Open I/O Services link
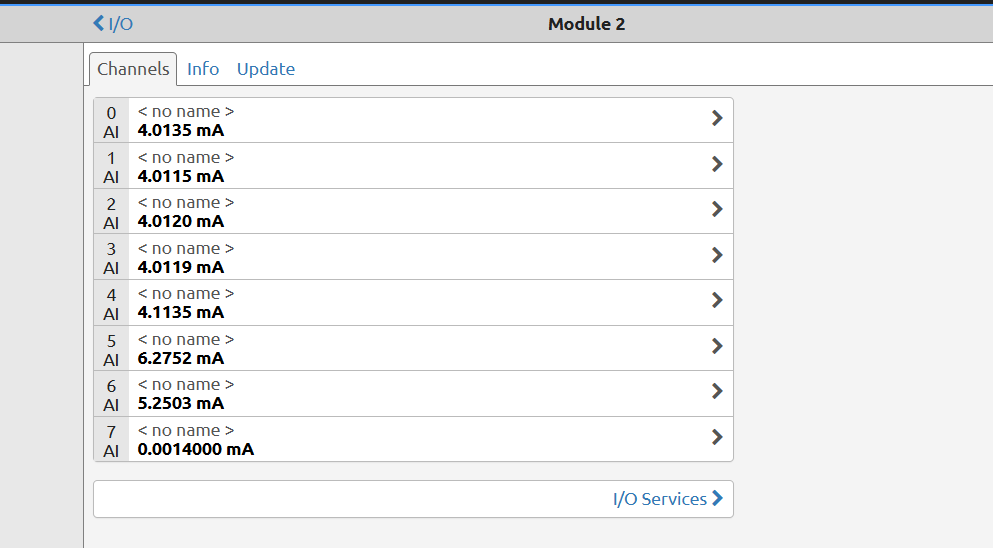 coord(659,499)
